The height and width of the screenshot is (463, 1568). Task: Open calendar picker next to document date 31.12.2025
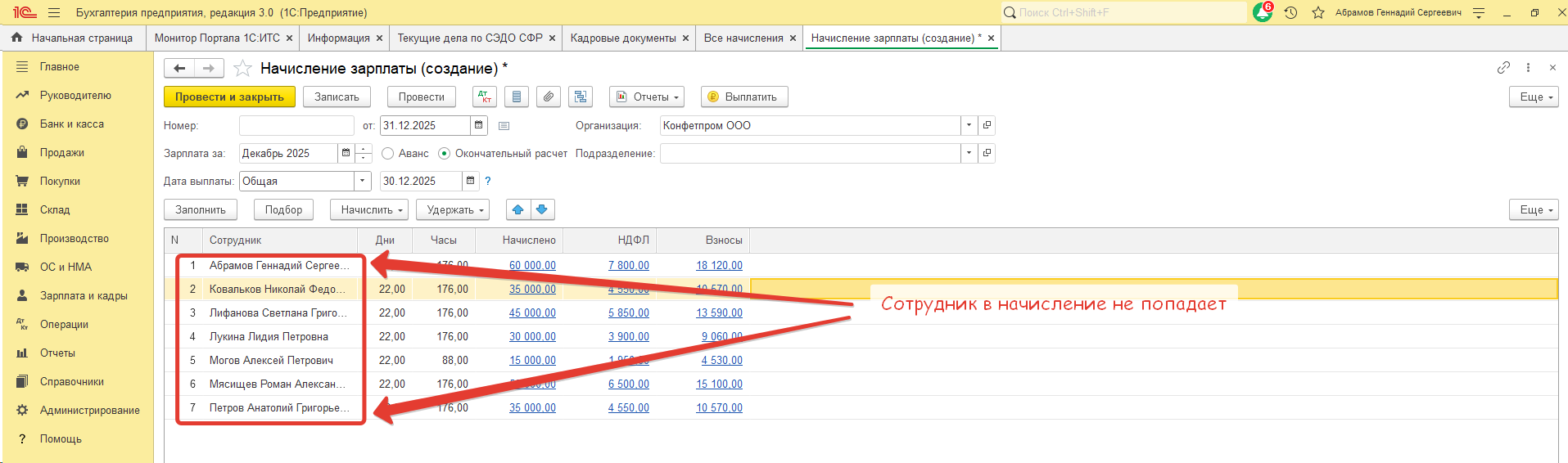[478, 125]
